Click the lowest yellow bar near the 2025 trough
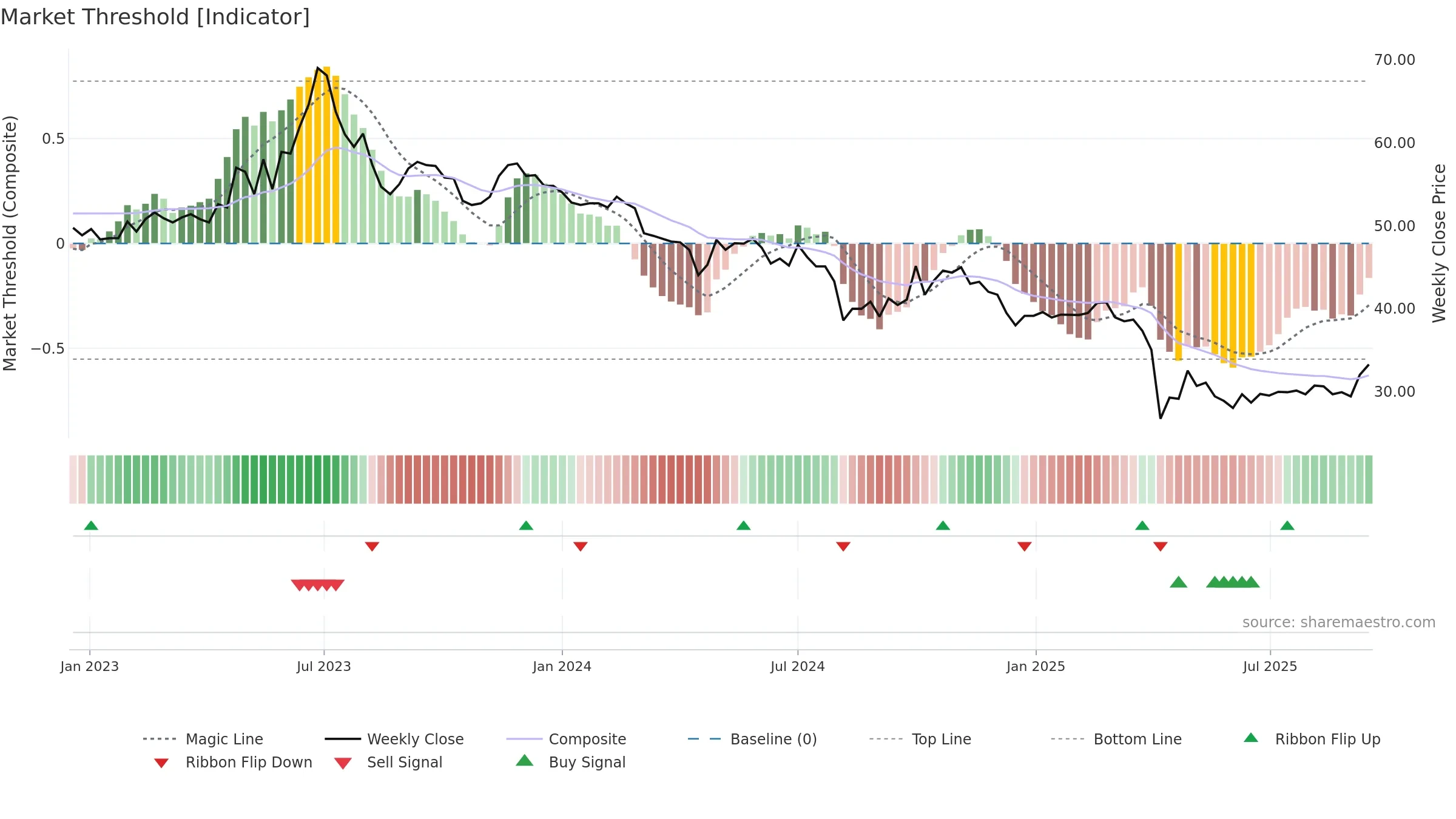1456x819 pixels. (x=1233, y=305)
